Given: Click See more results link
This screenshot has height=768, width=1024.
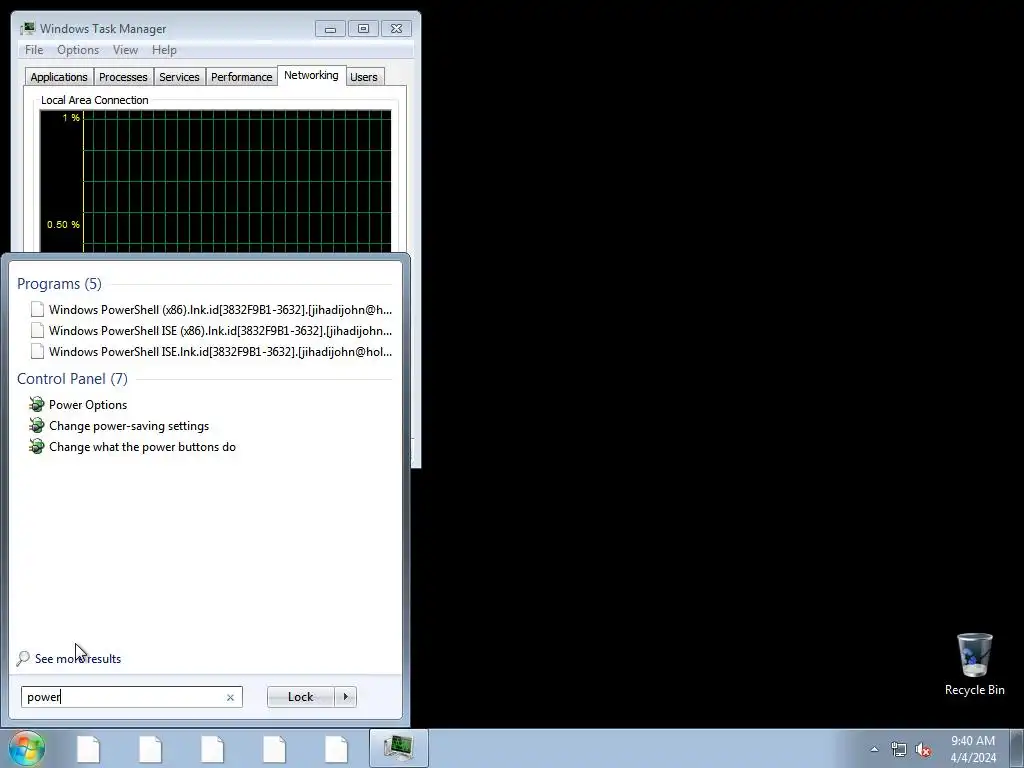Looking at the screenshot, I should 78,658.
